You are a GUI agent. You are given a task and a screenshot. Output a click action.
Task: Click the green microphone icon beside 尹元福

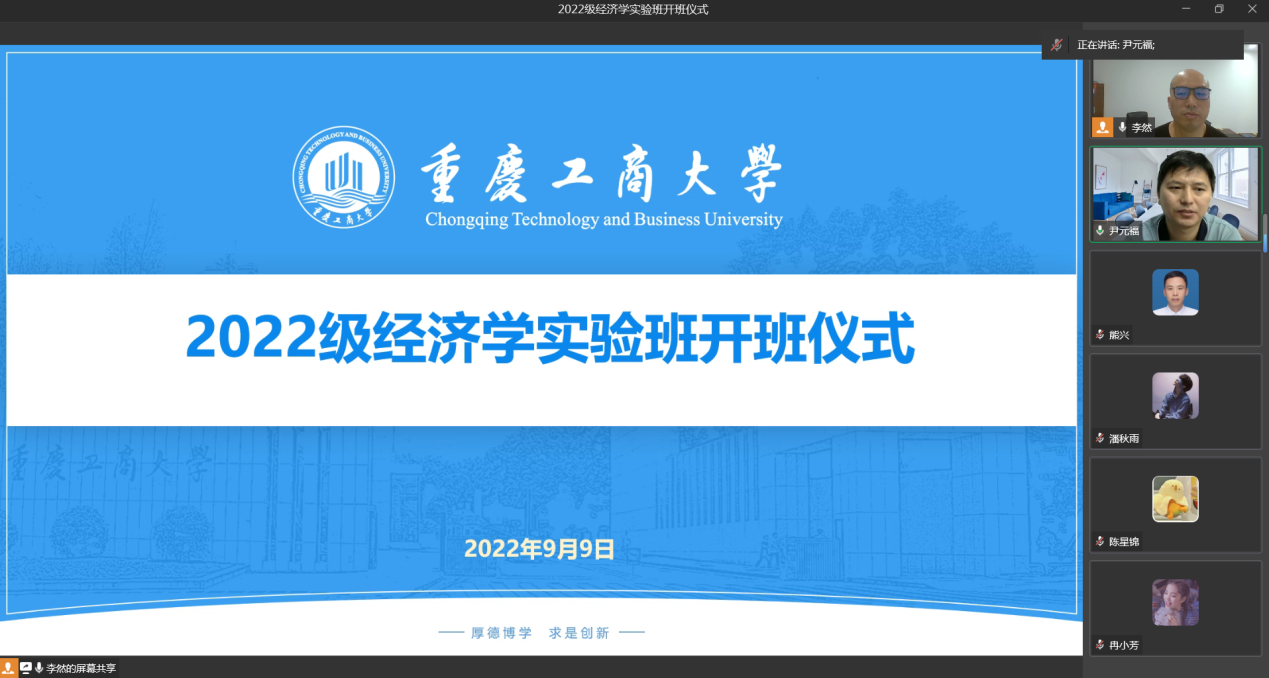click(x=1100, y=230)
